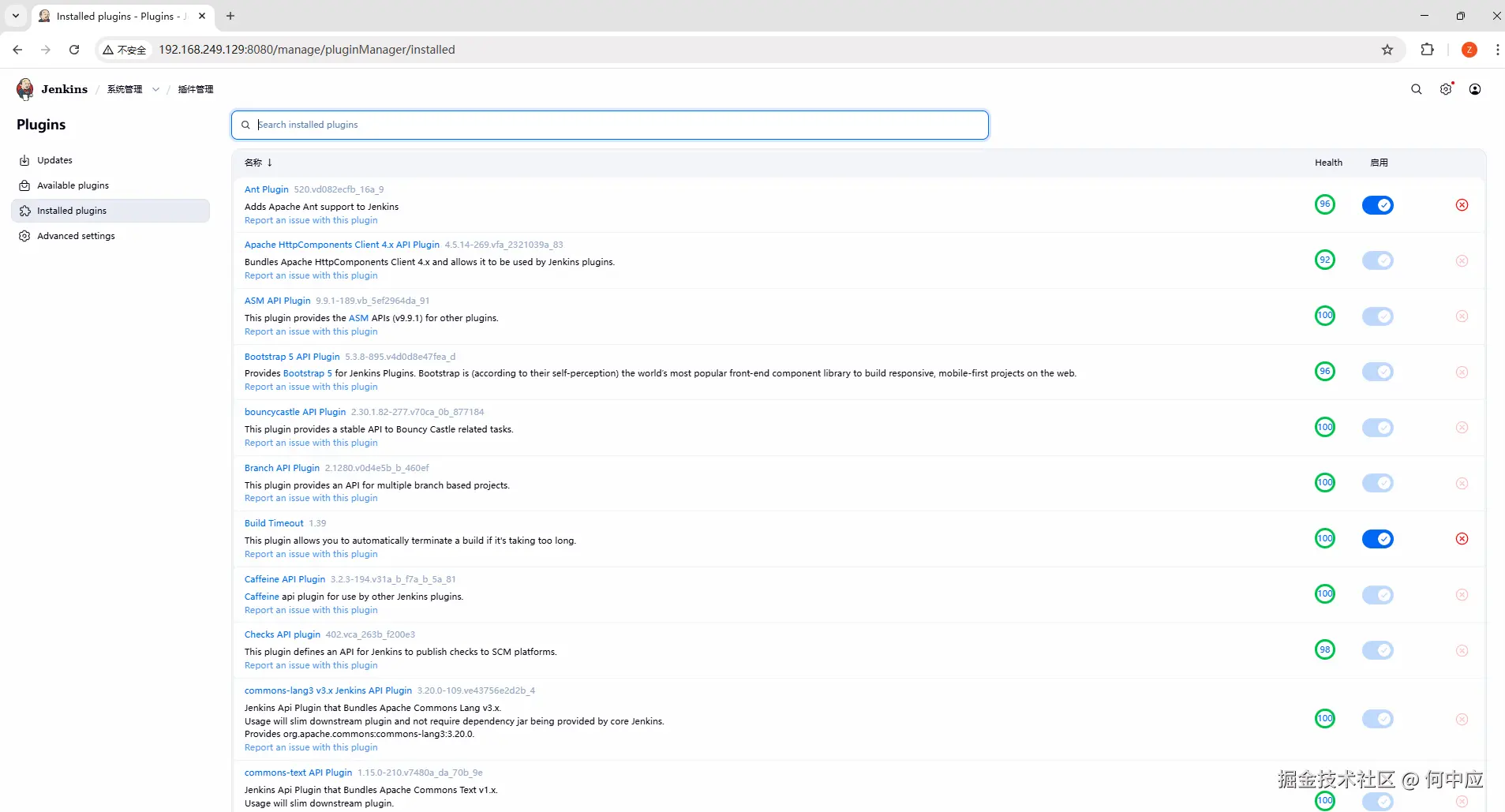Viewport: 1505px width, 812px height.
Task: Bookmark this page with the star icon
Action: pyautogui.click(x=1387, y=50)
